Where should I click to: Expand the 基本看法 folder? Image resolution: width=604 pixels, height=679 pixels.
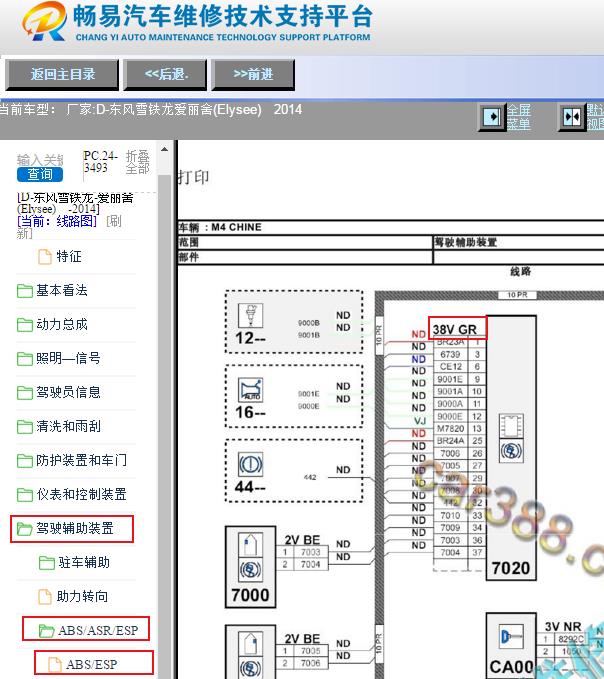(62, 290)
